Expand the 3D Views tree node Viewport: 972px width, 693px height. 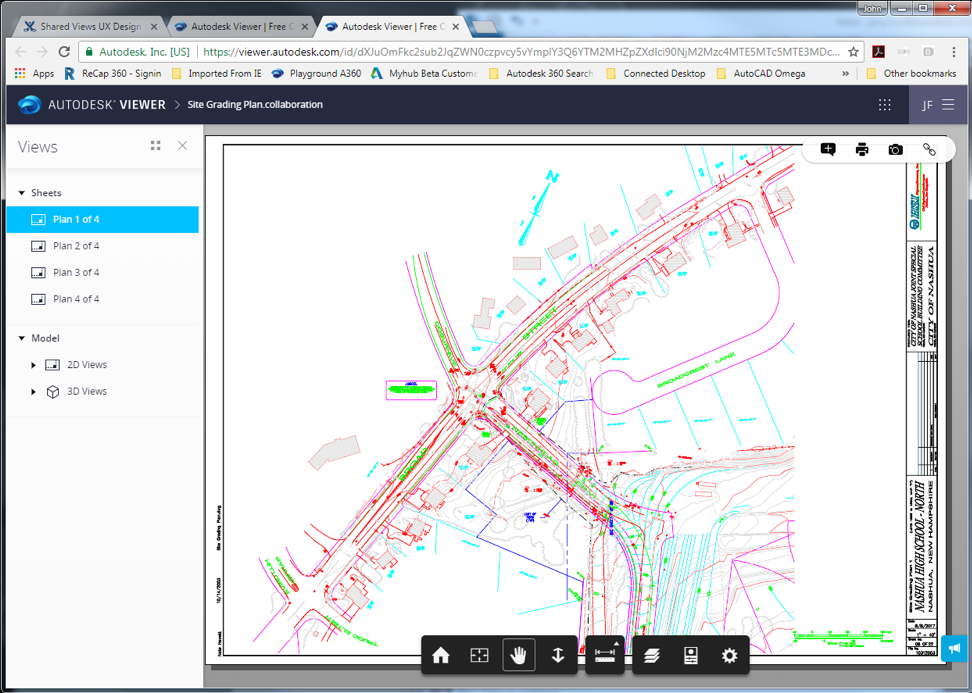(x=34, y=392)
